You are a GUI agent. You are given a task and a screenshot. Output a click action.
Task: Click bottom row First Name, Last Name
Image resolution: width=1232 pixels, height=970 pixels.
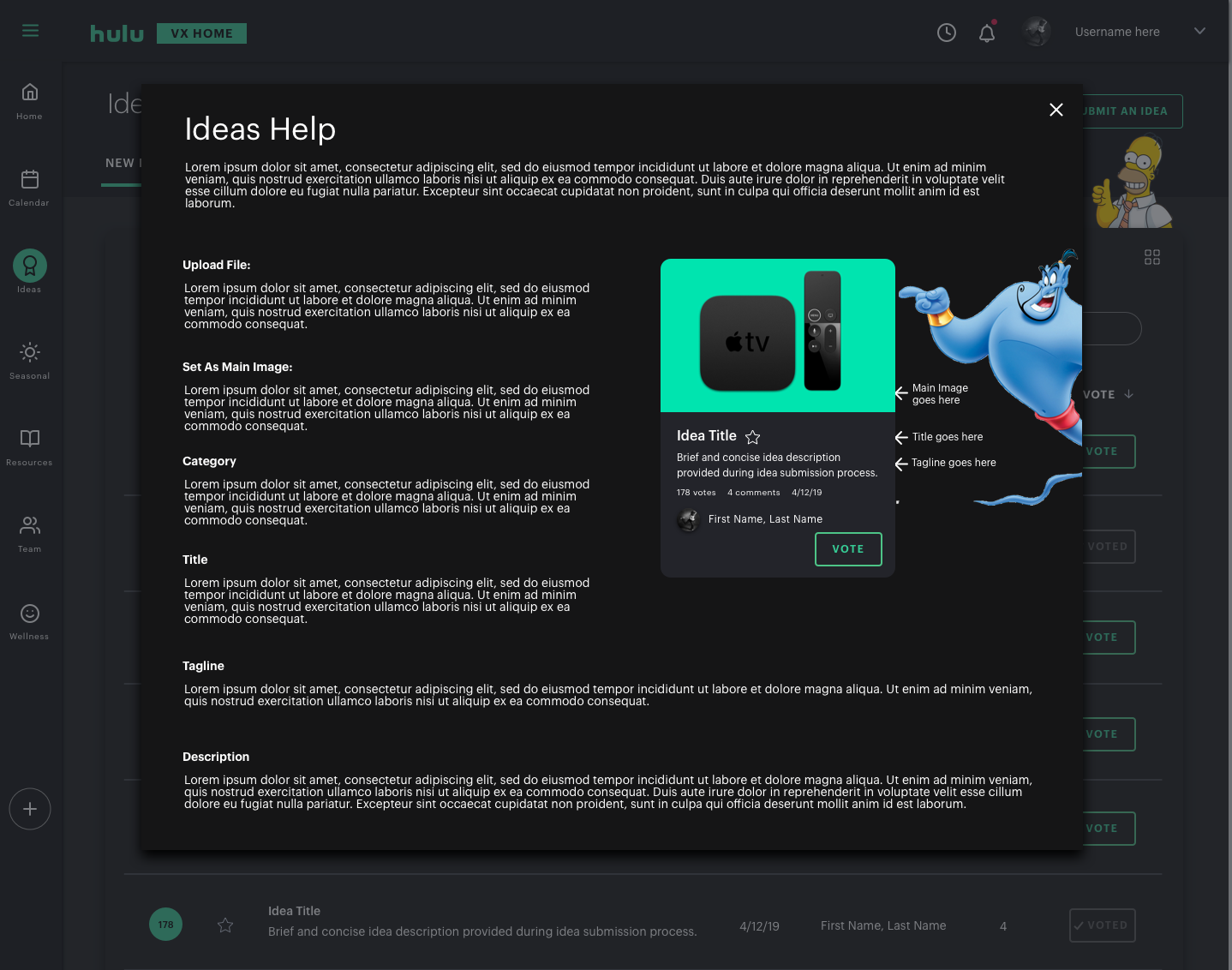tap(883, 925)
